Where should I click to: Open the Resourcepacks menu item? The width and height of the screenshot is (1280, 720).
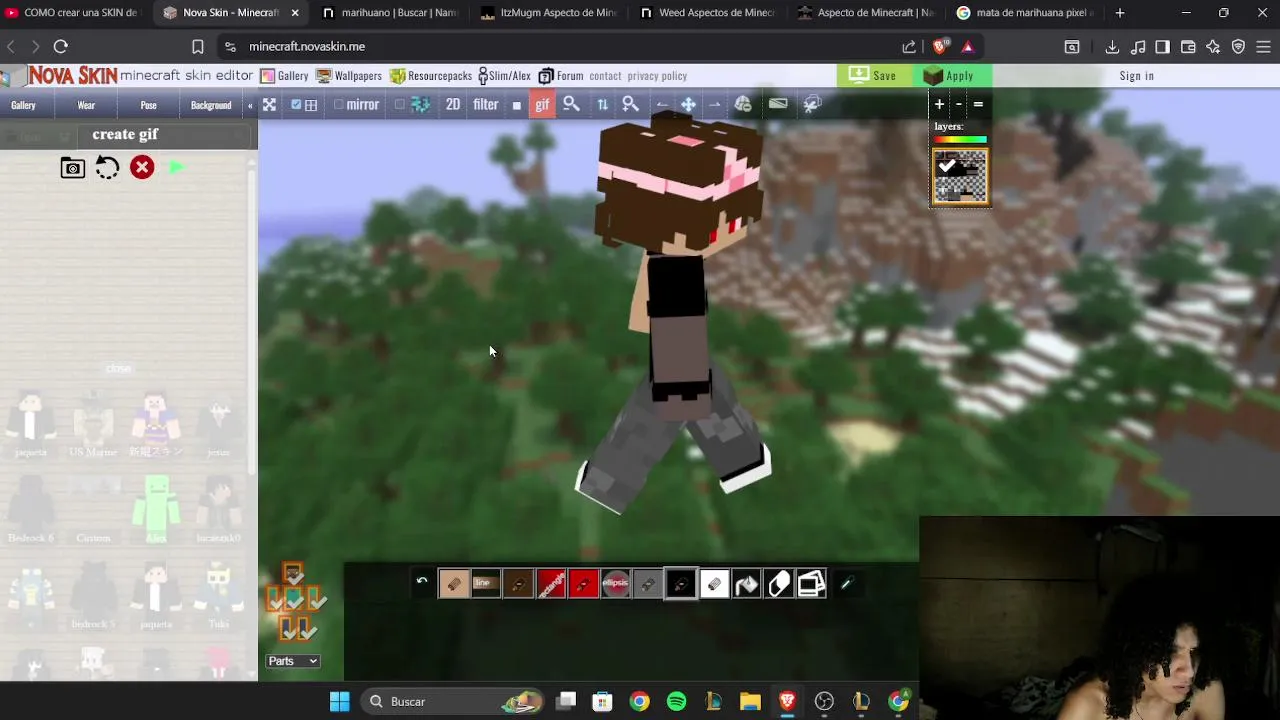(431, 76)
